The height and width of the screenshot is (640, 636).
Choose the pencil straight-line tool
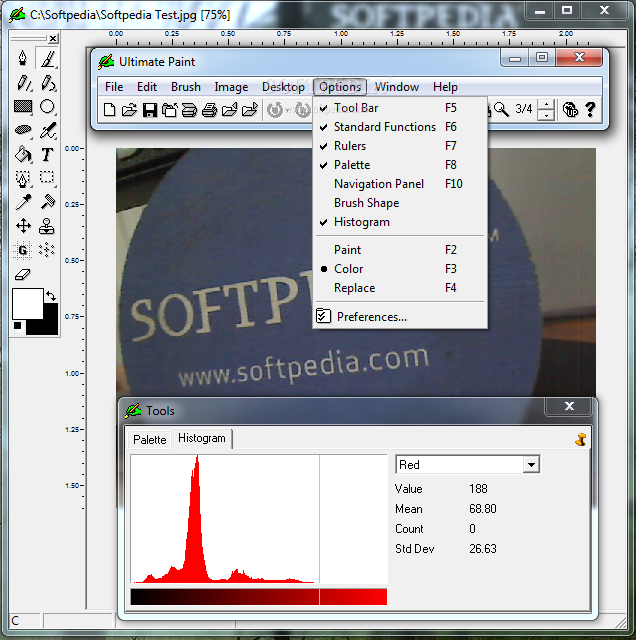tap(23, 83)
